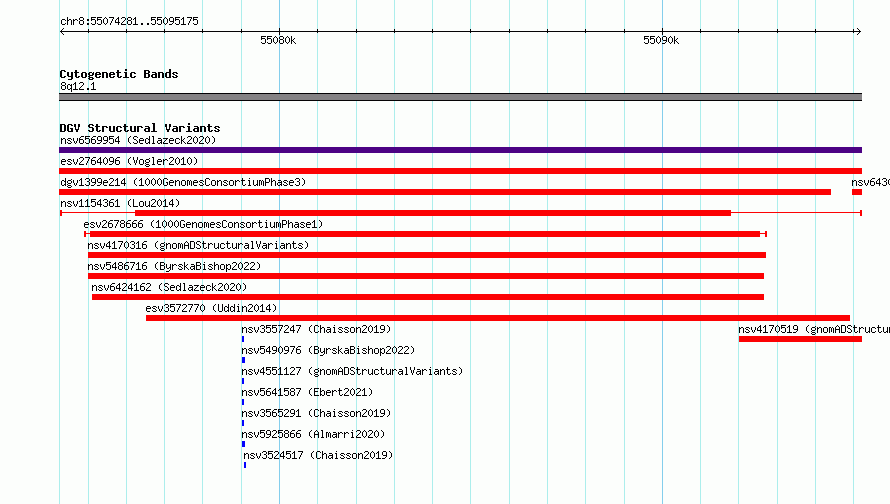Click the gray 8q12.1 cytogenetic band bar

coord(460,97)
